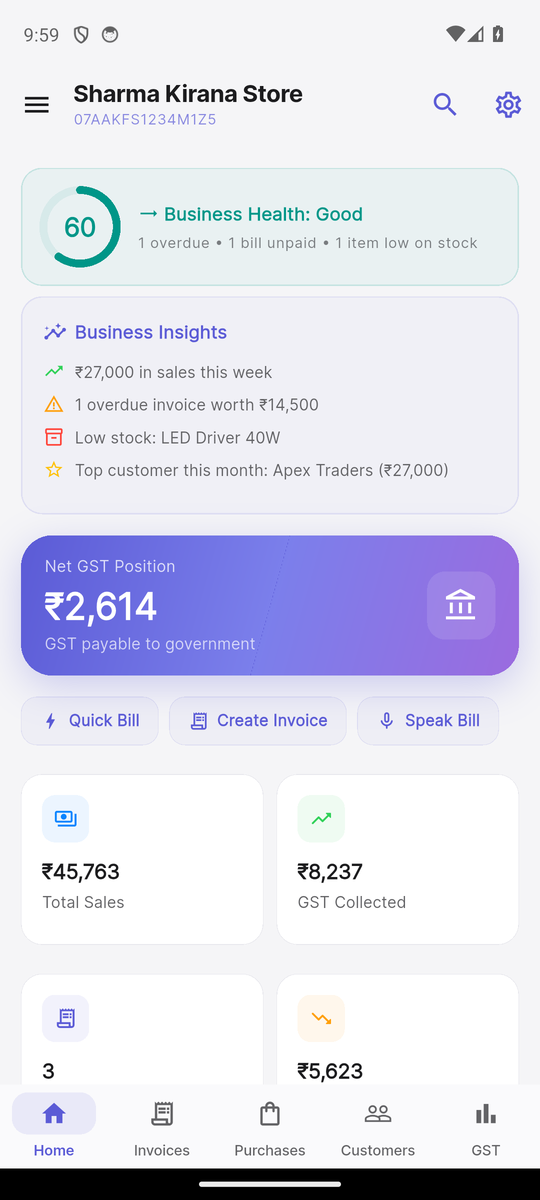The image size is (540, 1200).
Task: Tap the invoice count receipt icon
Action: (x=65, y=1019)
